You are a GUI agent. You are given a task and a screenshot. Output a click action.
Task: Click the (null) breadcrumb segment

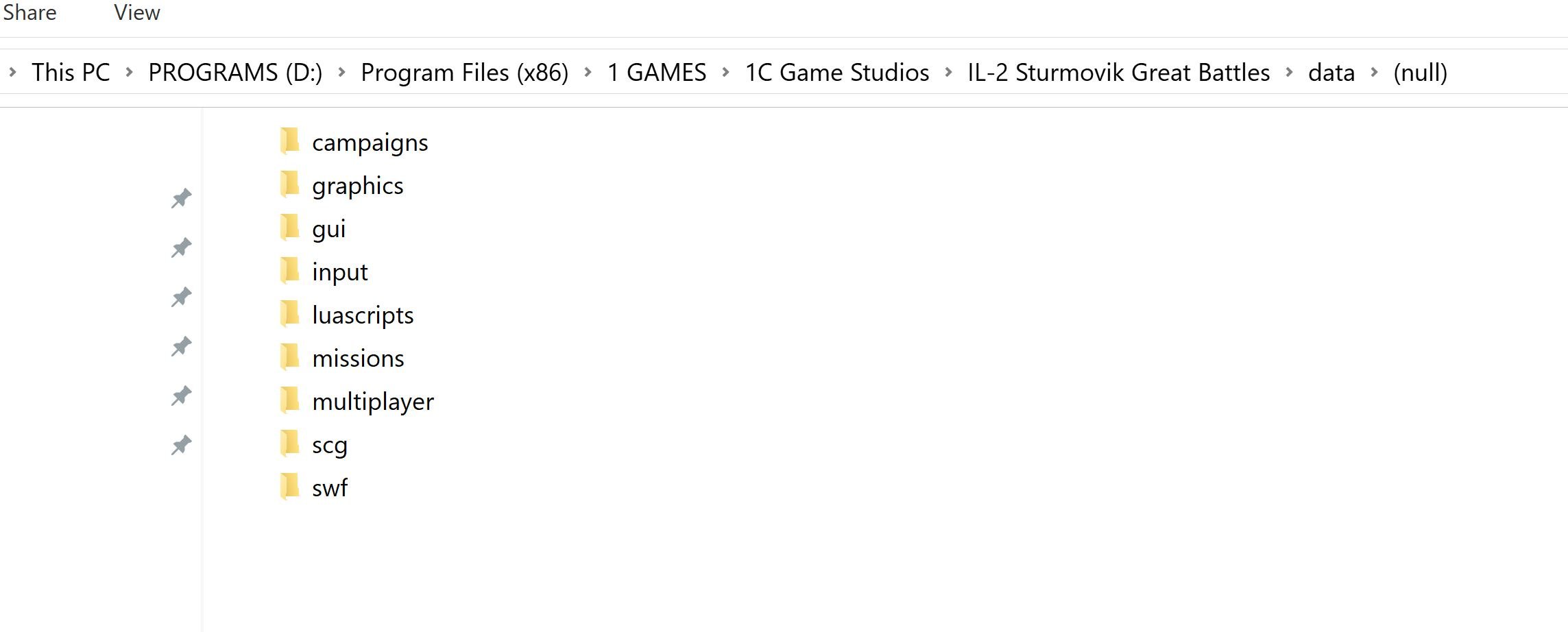coord(1420,72)
